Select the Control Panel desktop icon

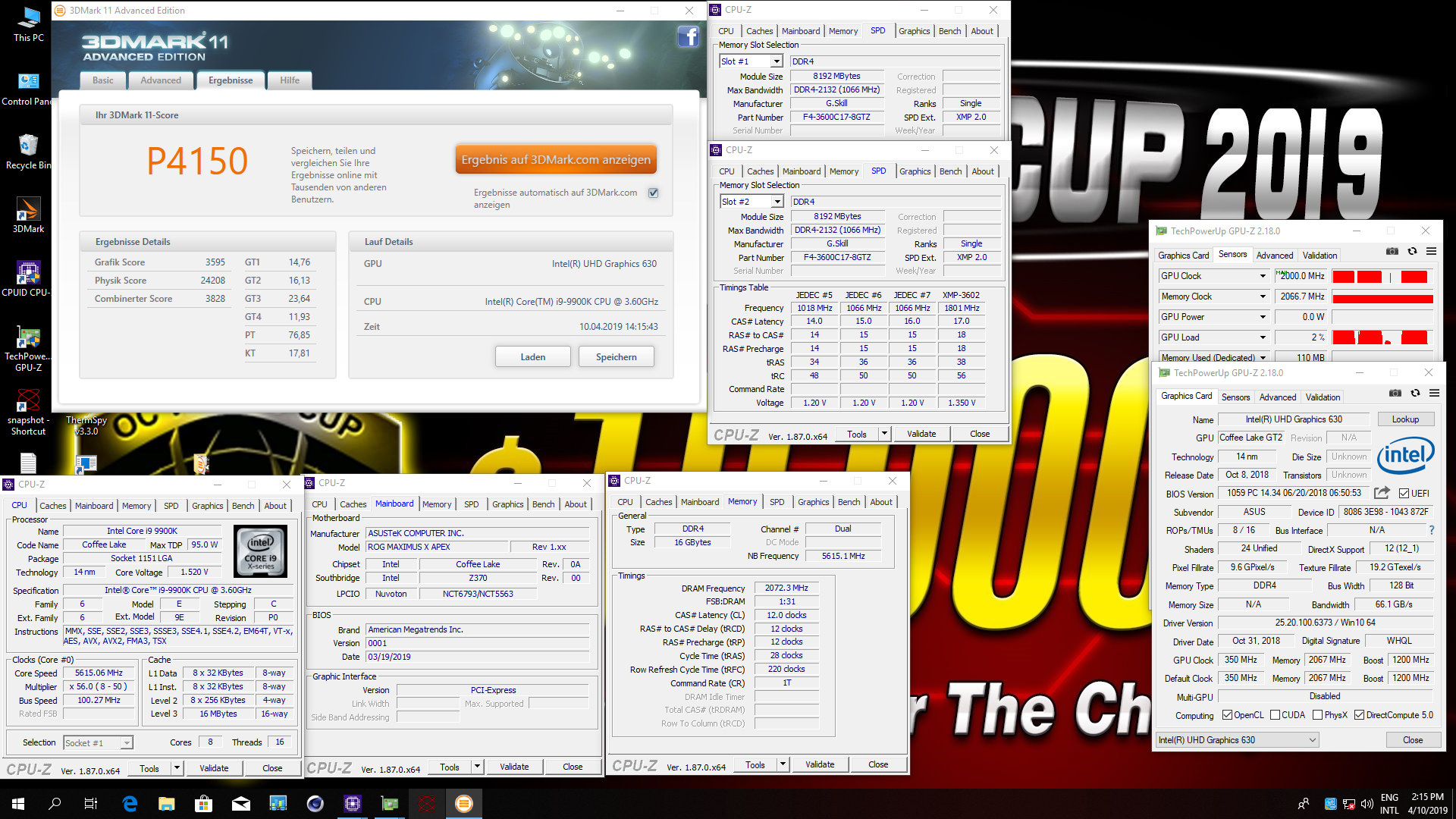(x=29, y=88)
